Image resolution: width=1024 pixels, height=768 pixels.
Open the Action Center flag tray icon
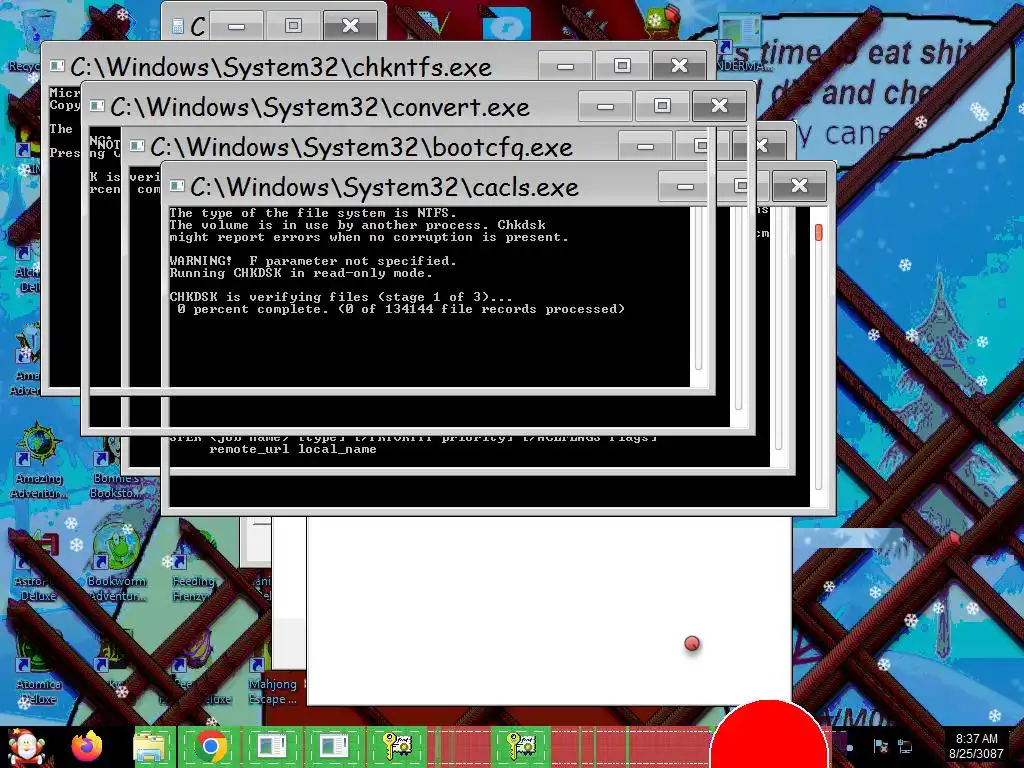(880, 746)
